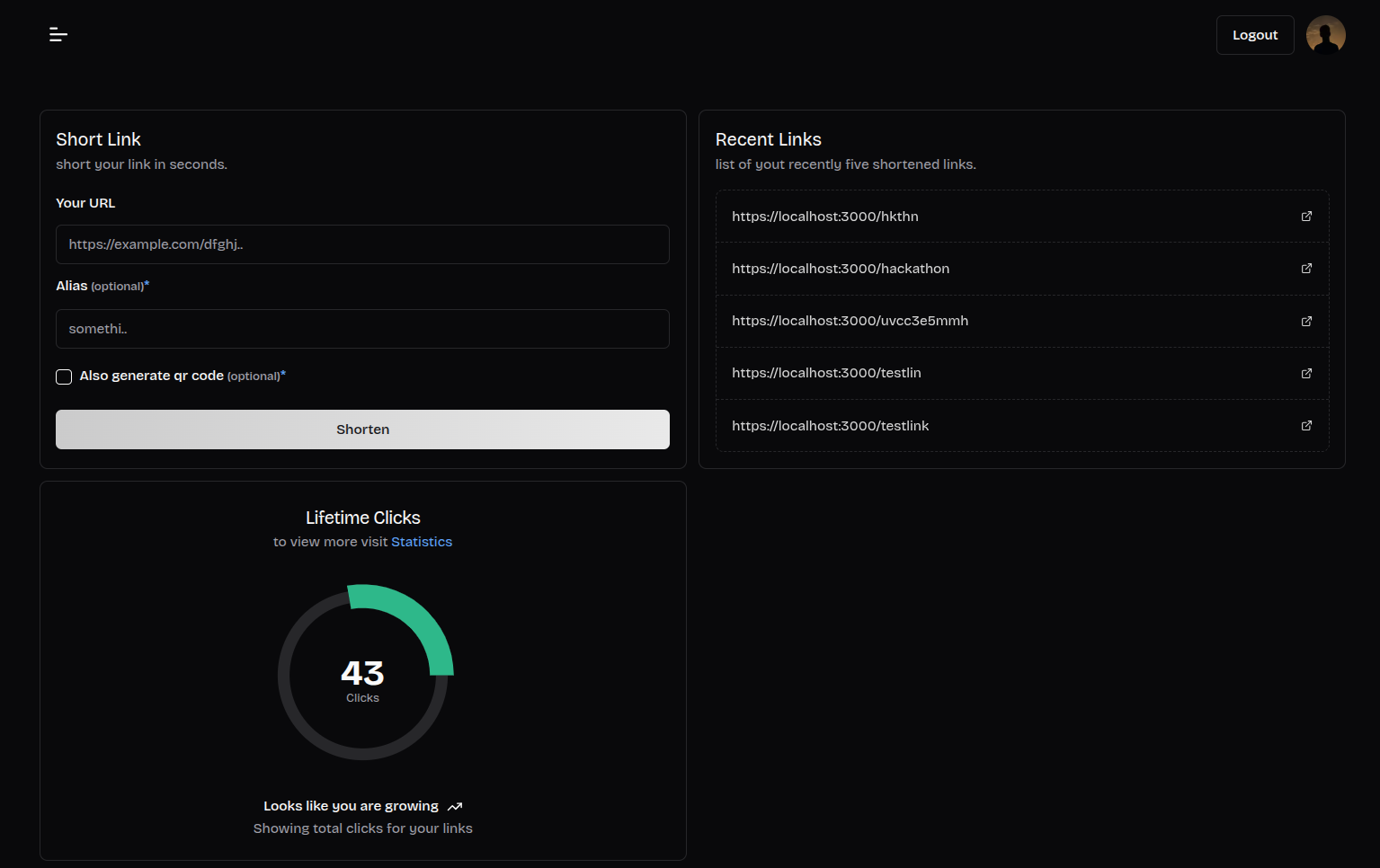Click the localhost:3000/hkthn link text
The height and width of the screenshot is (868, 1380).
point(824,217)
